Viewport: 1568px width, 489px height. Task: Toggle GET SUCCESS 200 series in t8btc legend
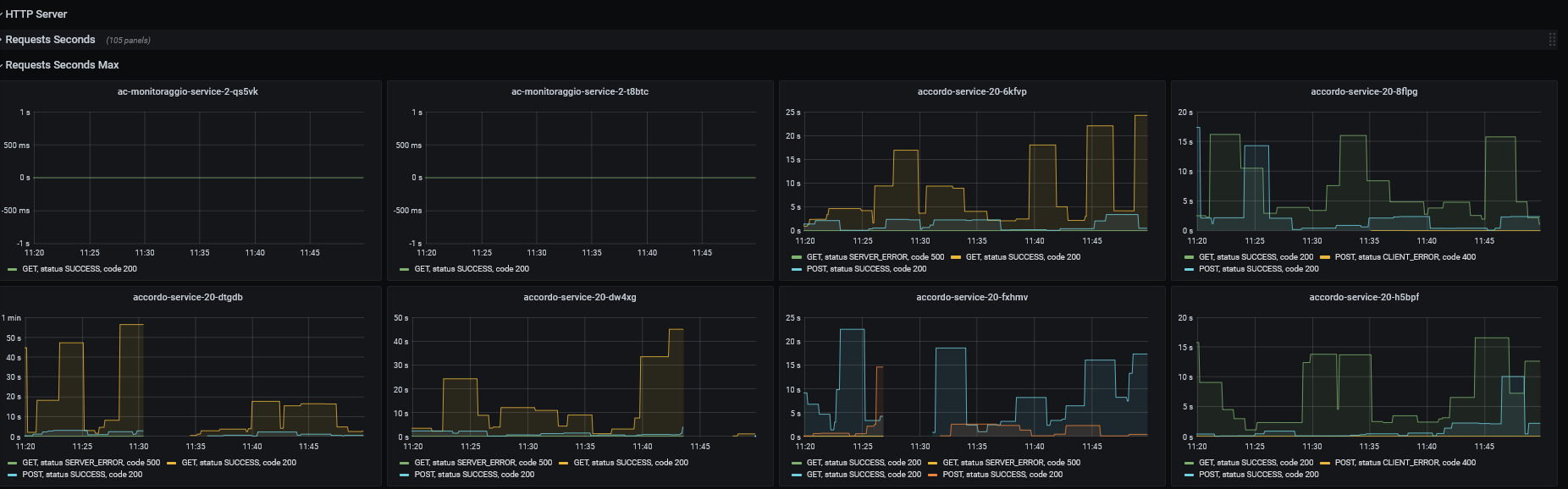472,269
